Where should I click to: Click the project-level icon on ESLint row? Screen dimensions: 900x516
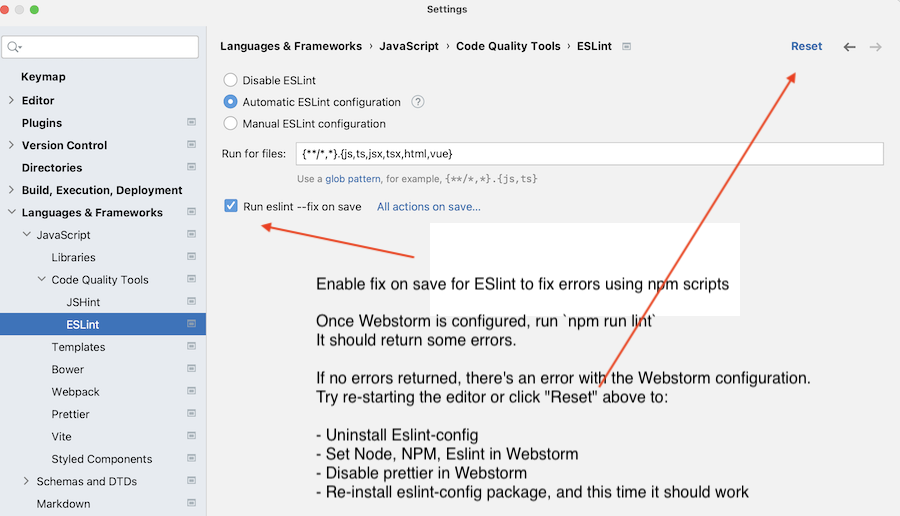(192, 324)
